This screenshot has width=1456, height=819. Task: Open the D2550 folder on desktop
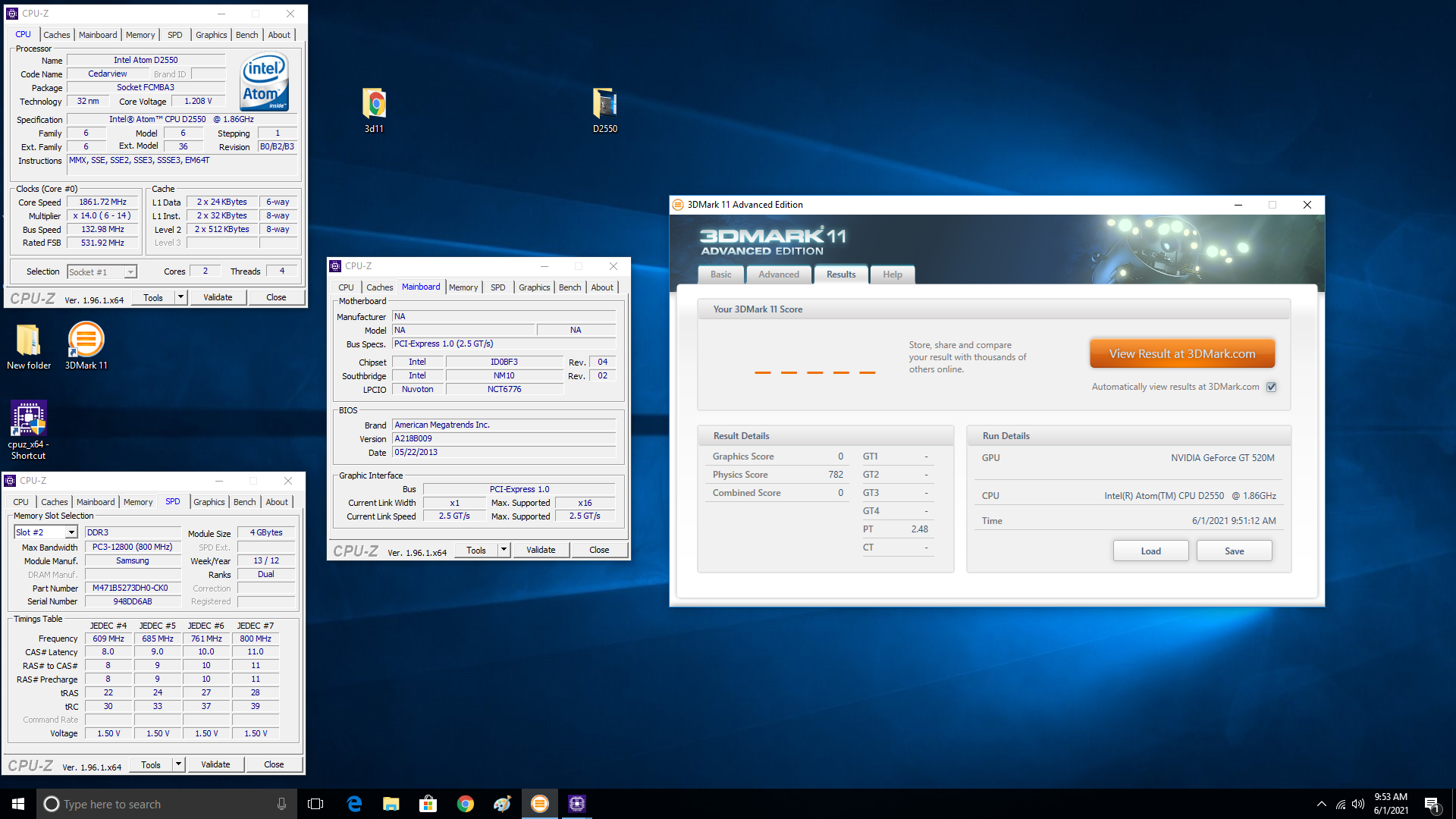point(604,110)
